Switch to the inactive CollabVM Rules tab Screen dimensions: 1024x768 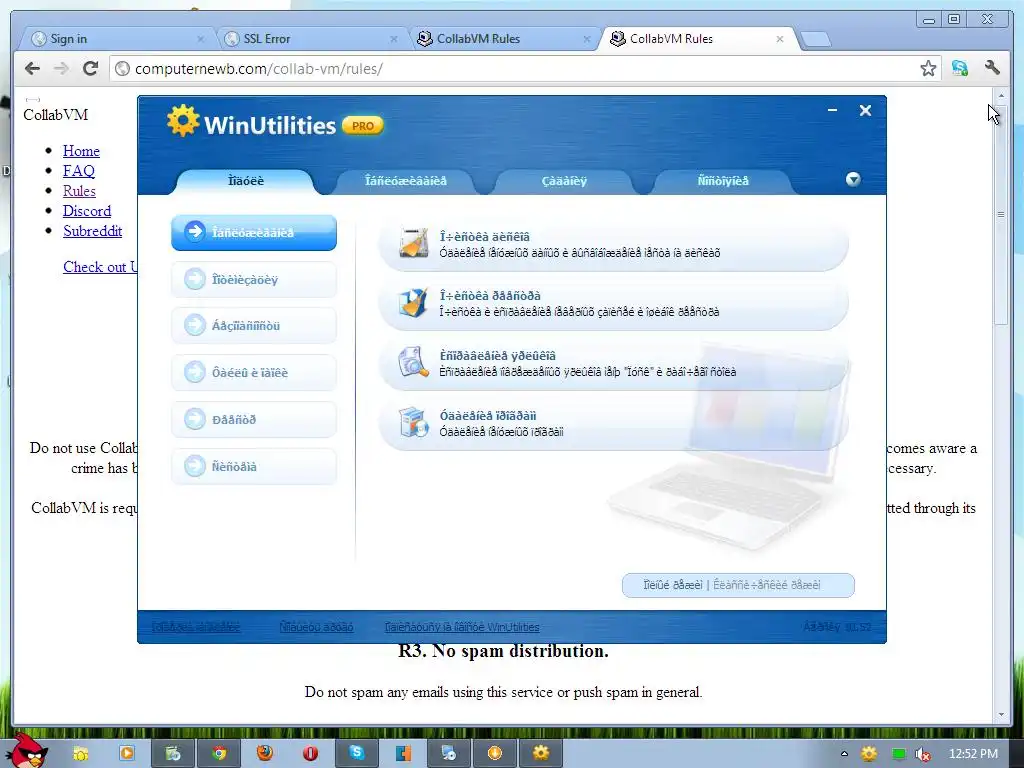(x=503, y=39)
